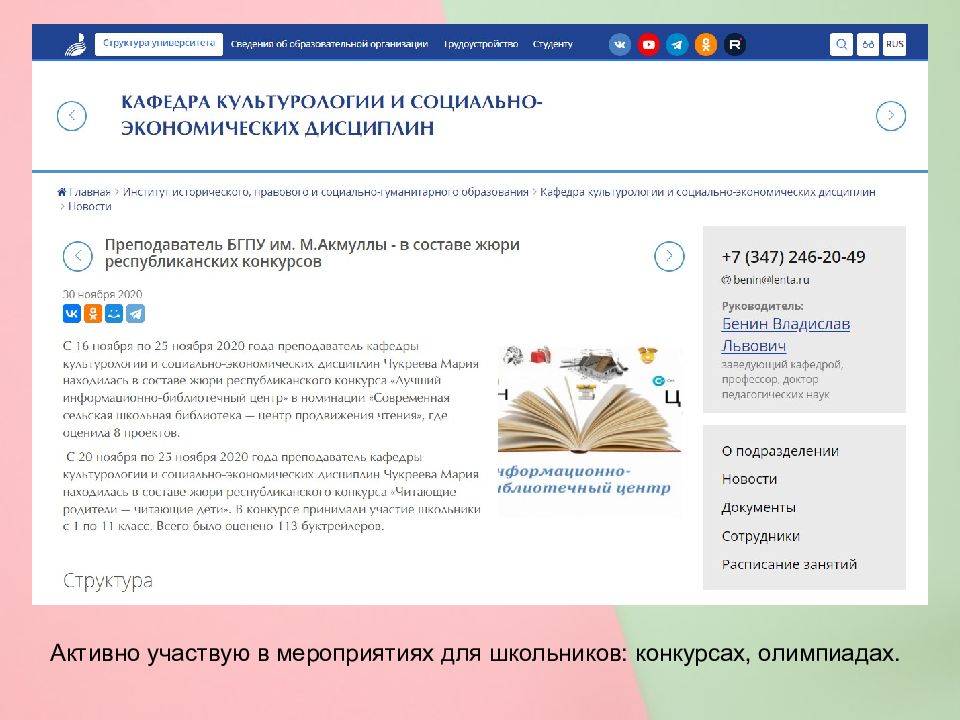
Task: Open the Telegram icon in the top navigation bar
Action: pos(677,45)
